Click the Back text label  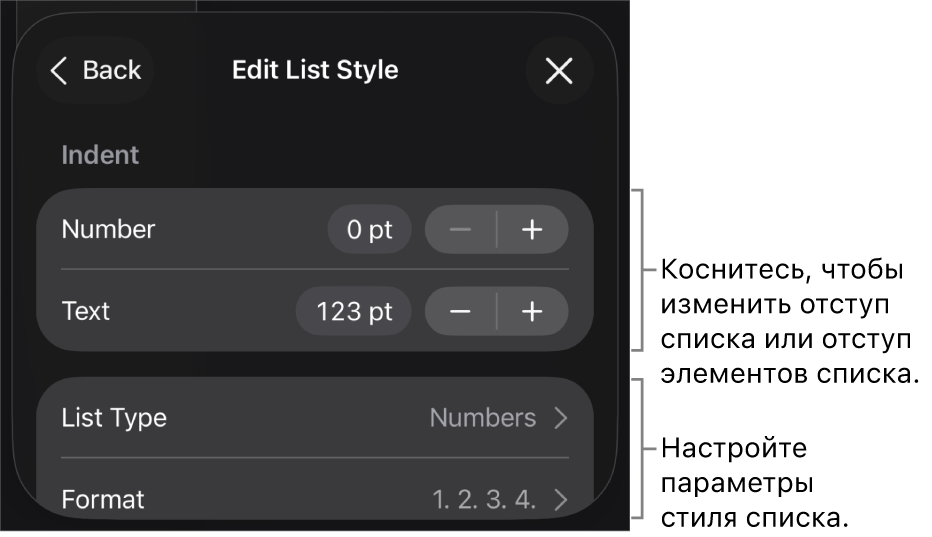[x=112, y=70]
